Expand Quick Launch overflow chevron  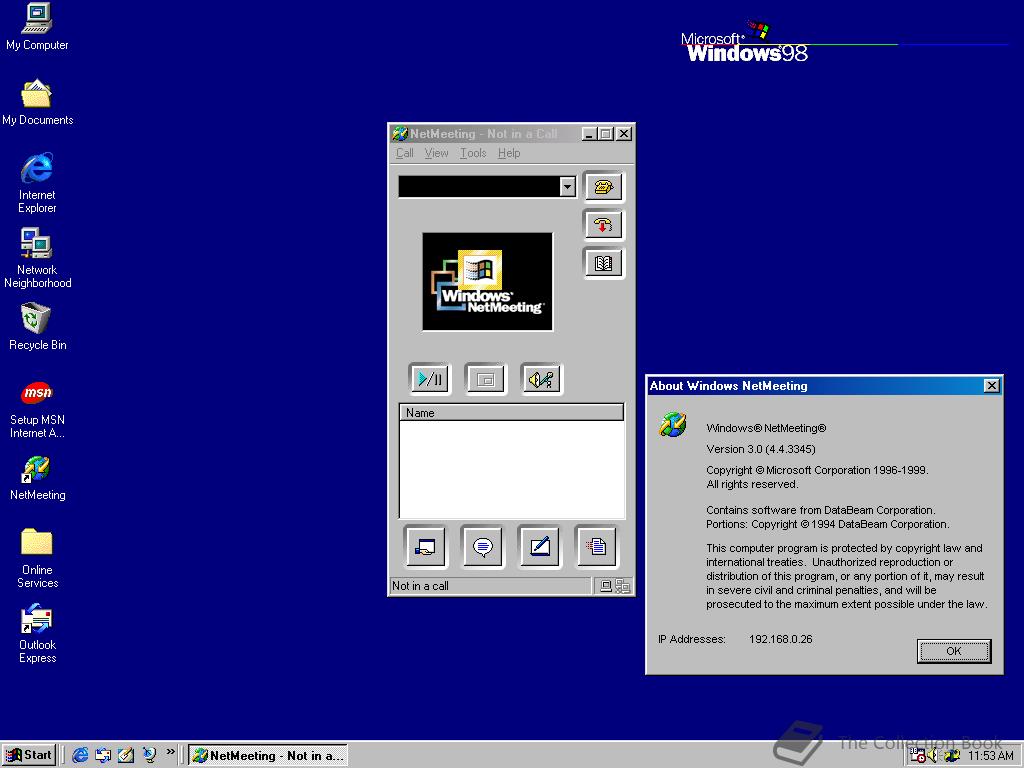click(170, 752)
